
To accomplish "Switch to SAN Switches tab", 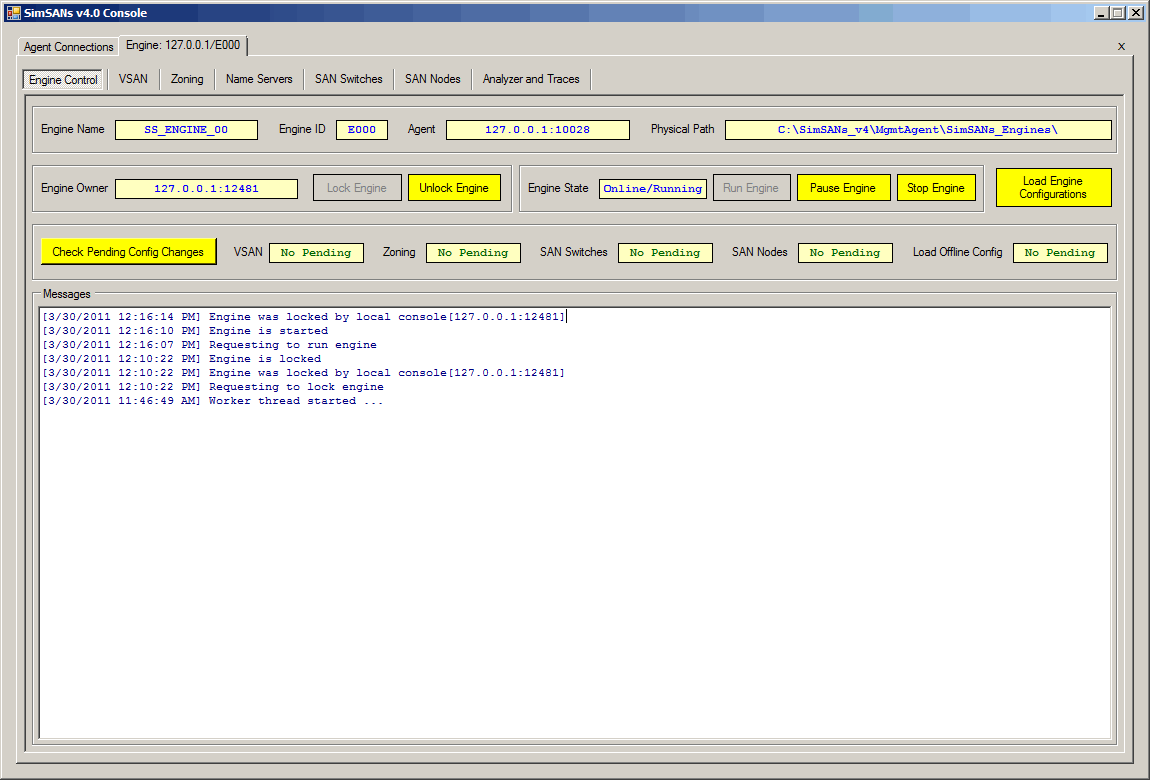I will [x=348, y=79].
